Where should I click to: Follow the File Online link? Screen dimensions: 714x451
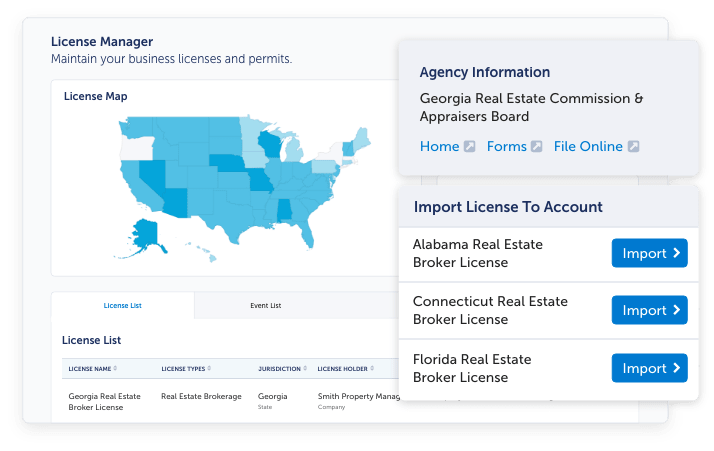pos(588,147)
